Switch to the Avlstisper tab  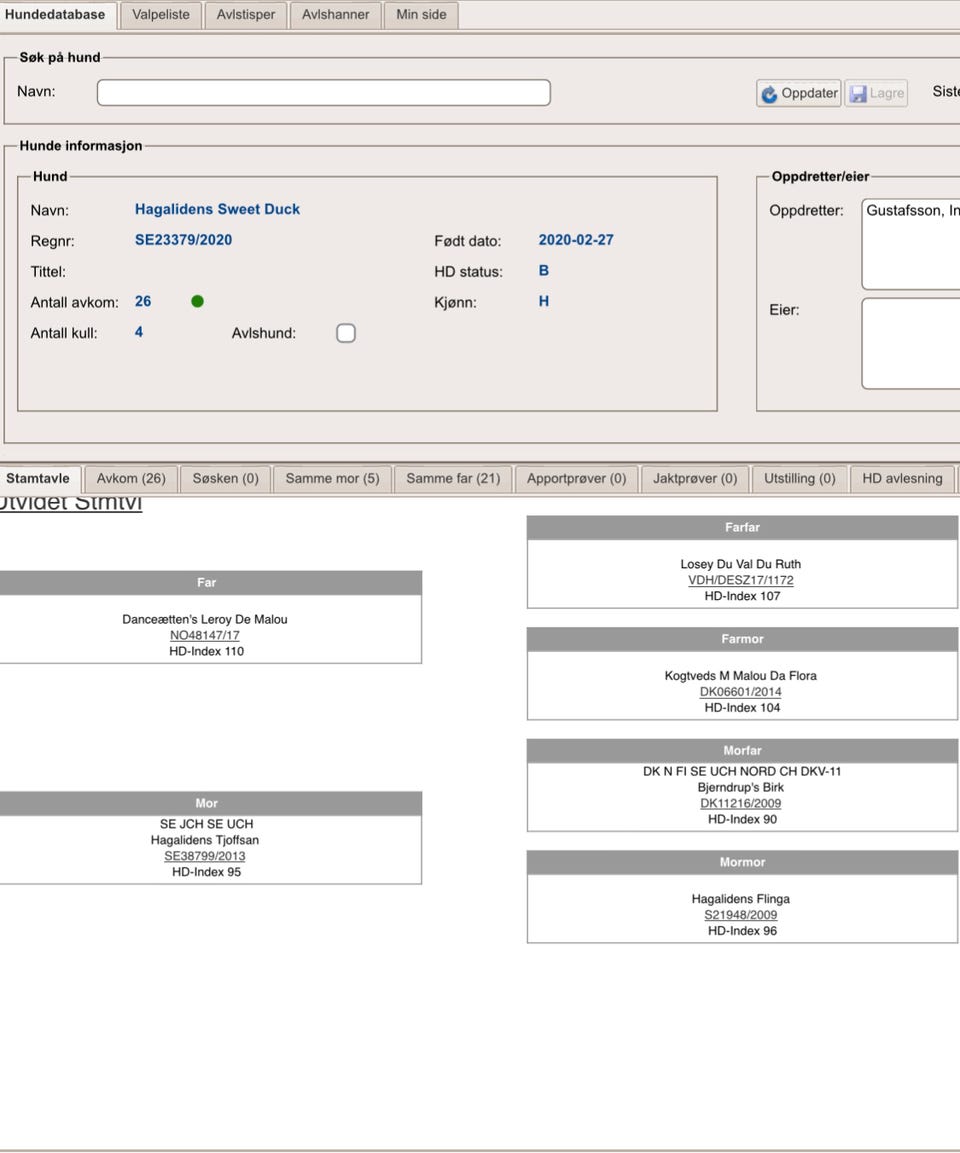[x=246, y=15]
